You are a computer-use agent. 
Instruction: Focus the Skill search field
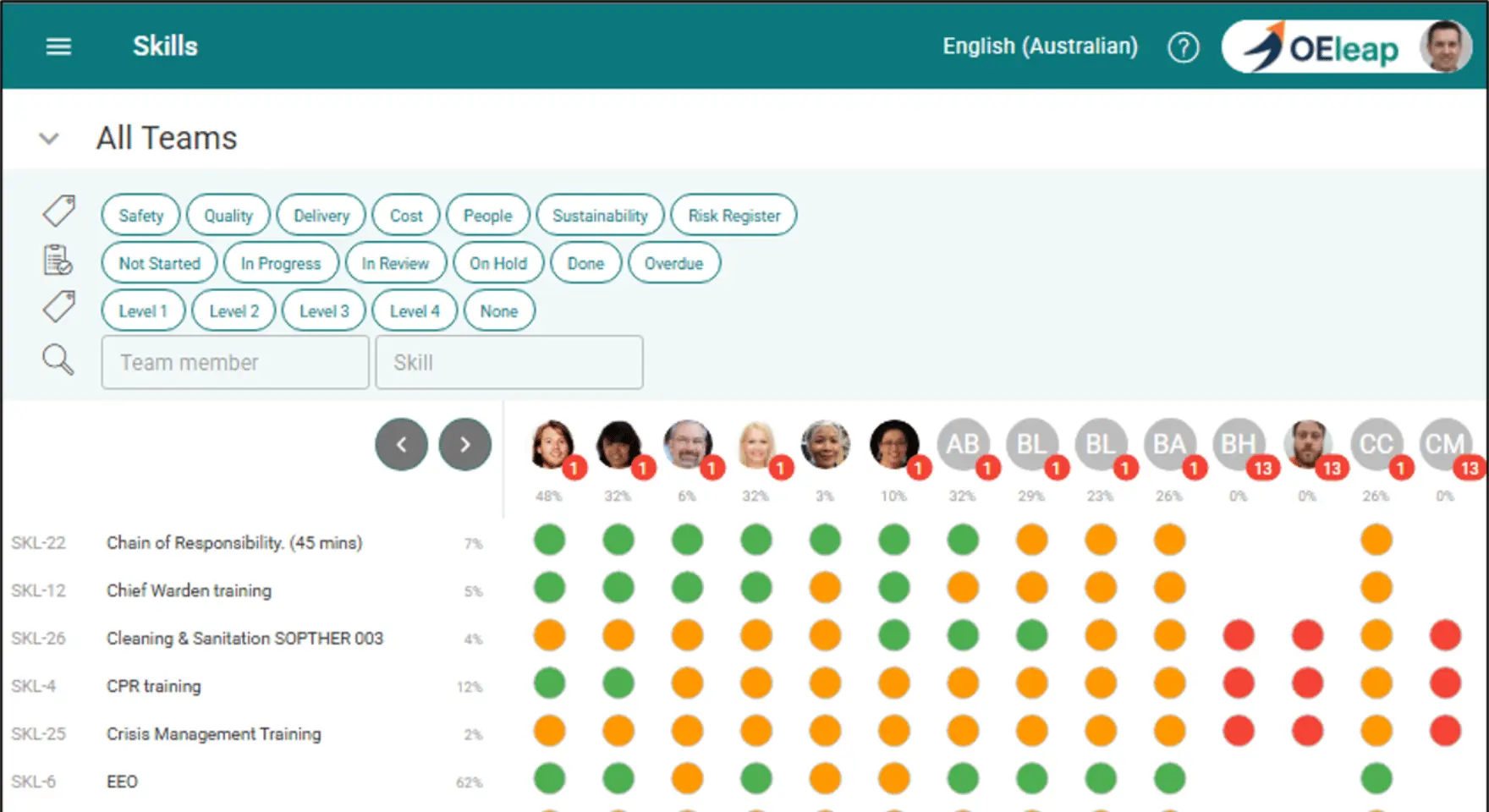509,362
